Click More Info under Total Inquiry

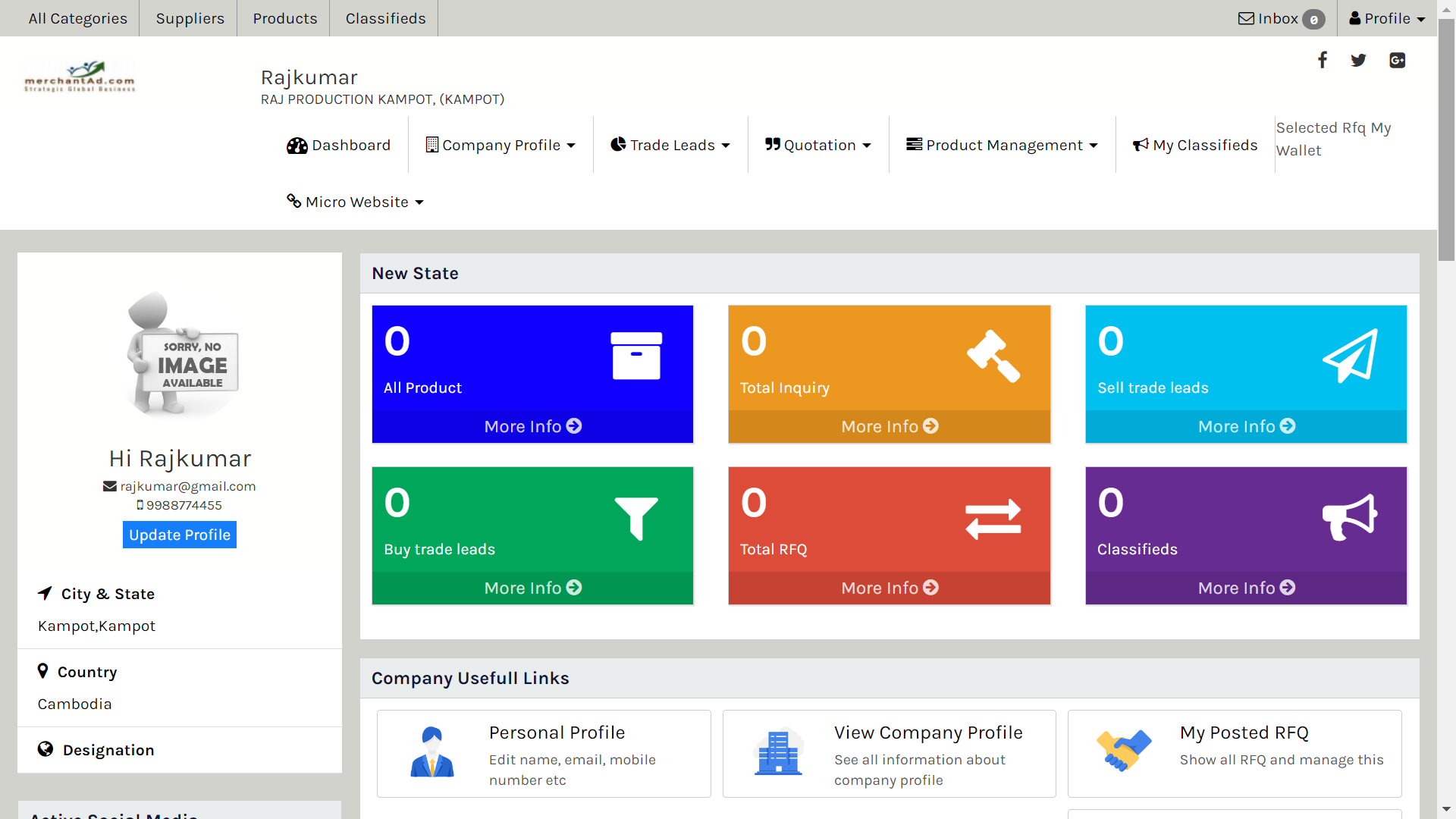(x=889, y=426)
